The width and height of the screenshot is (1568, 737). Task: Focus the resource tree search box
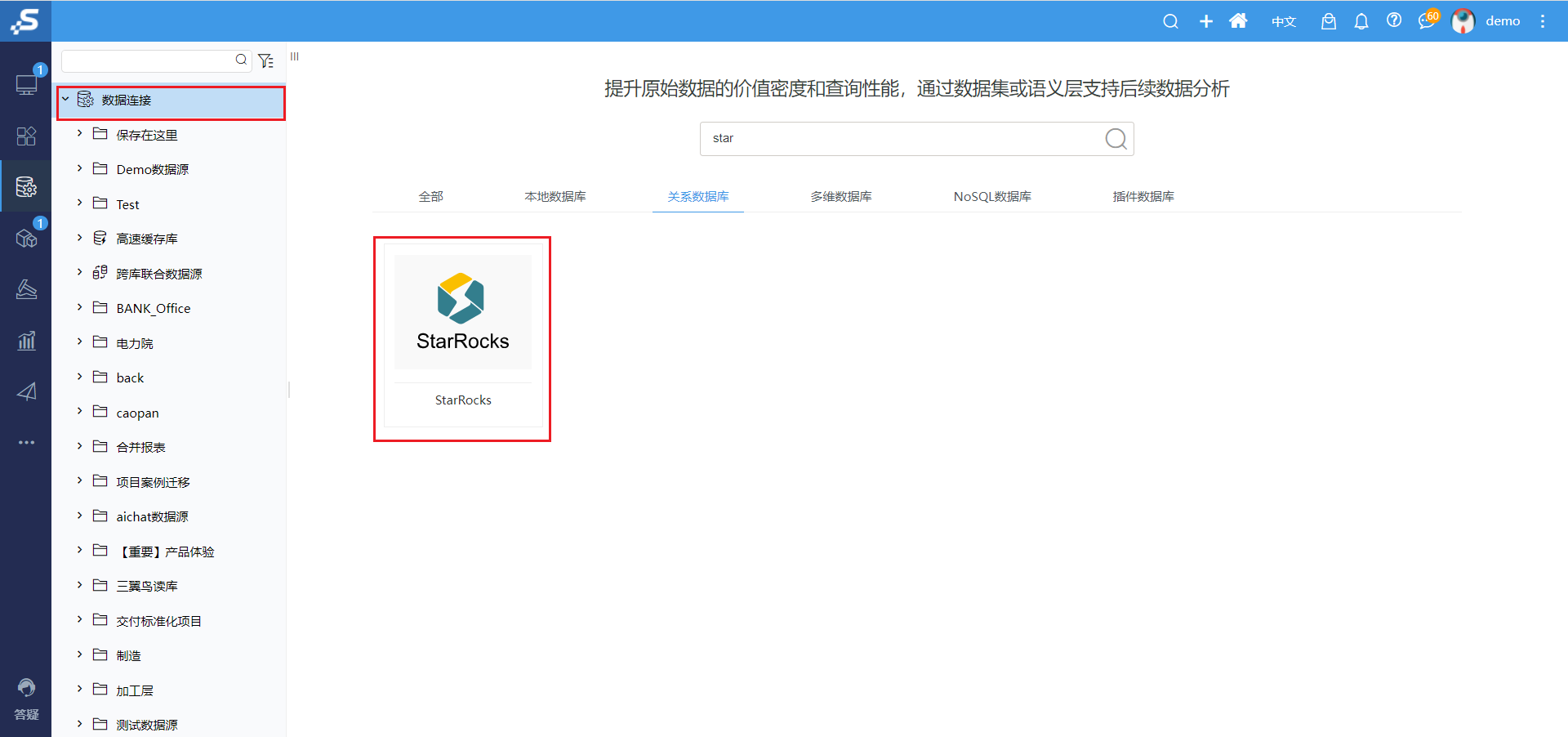coord(149,60)
